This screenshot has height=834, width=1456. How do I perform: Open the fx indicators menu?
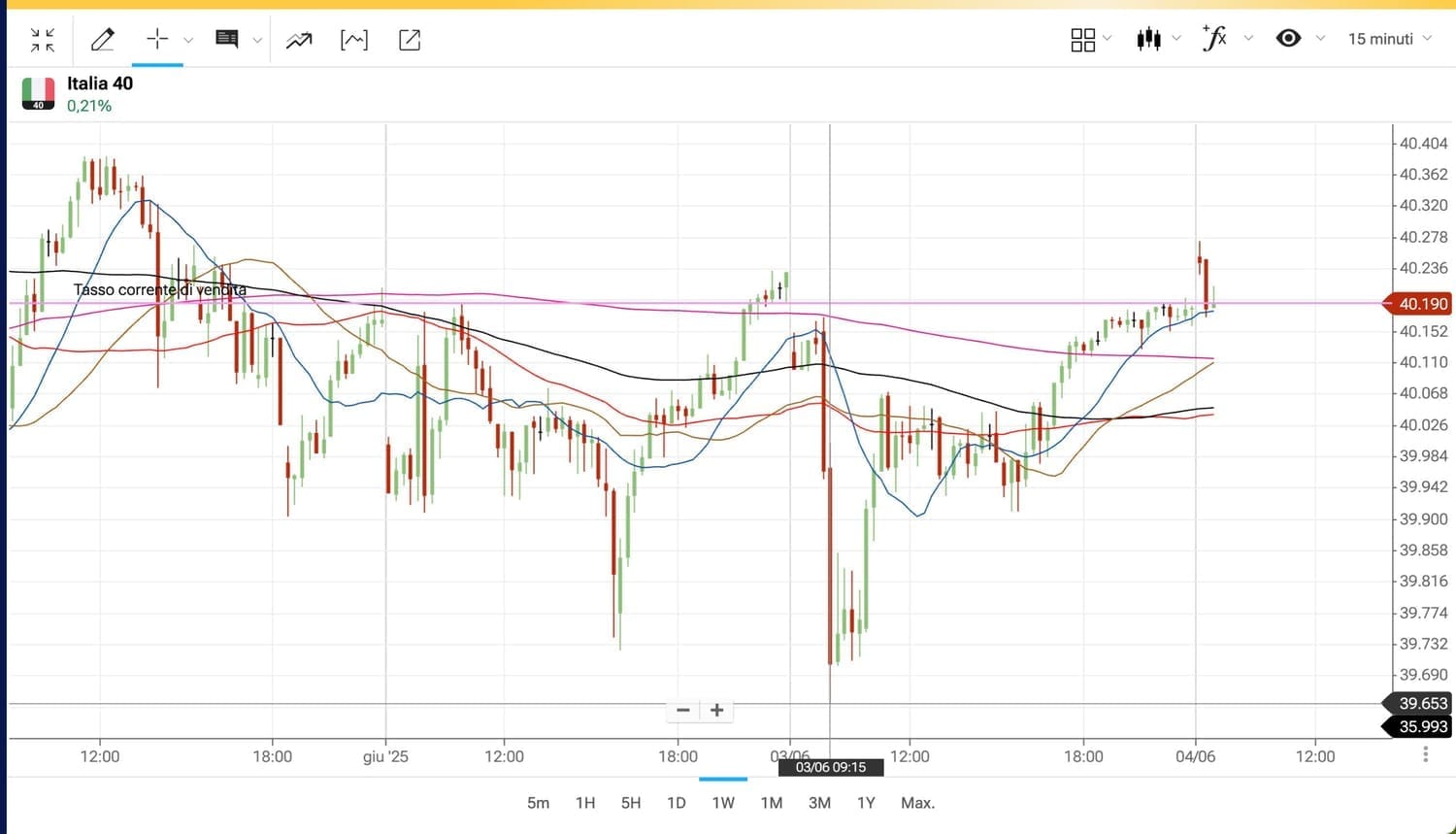1214,39
